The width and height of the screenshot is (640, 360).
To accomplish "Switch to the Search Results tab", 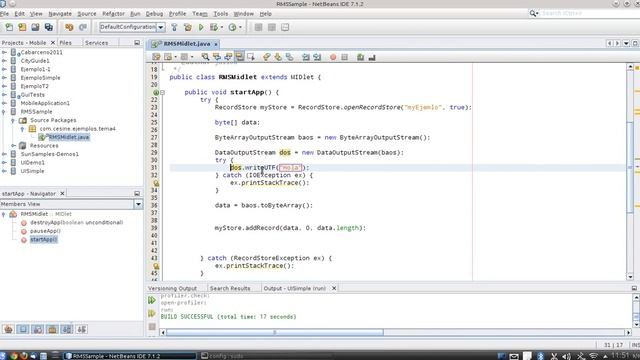I will click(230, 288).
